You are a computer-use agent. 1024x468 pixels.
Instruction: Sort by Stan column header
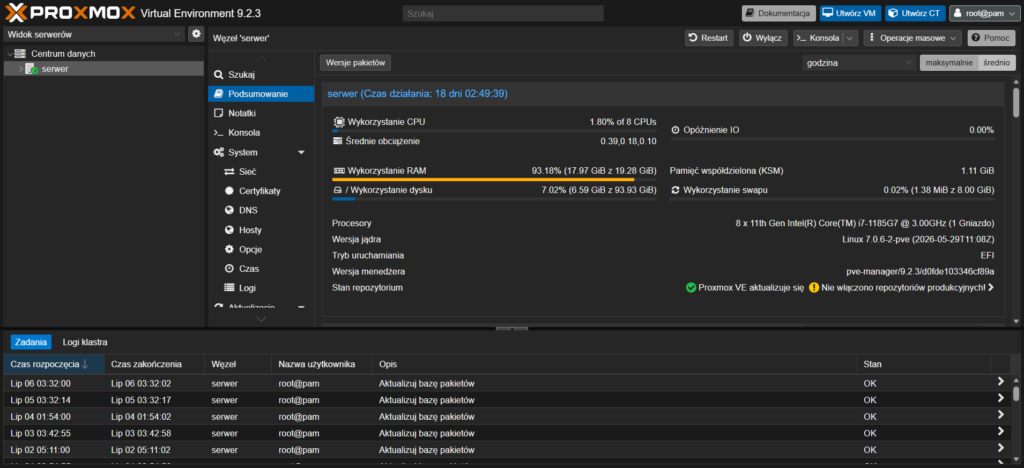[923, 364]
